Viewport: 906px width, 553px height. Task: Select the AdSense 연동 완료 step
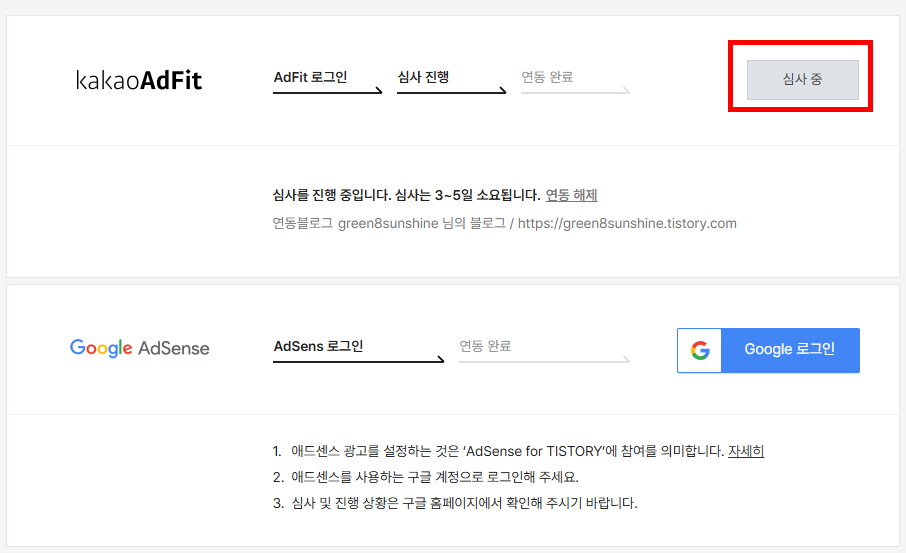click(x=544, y=350)
